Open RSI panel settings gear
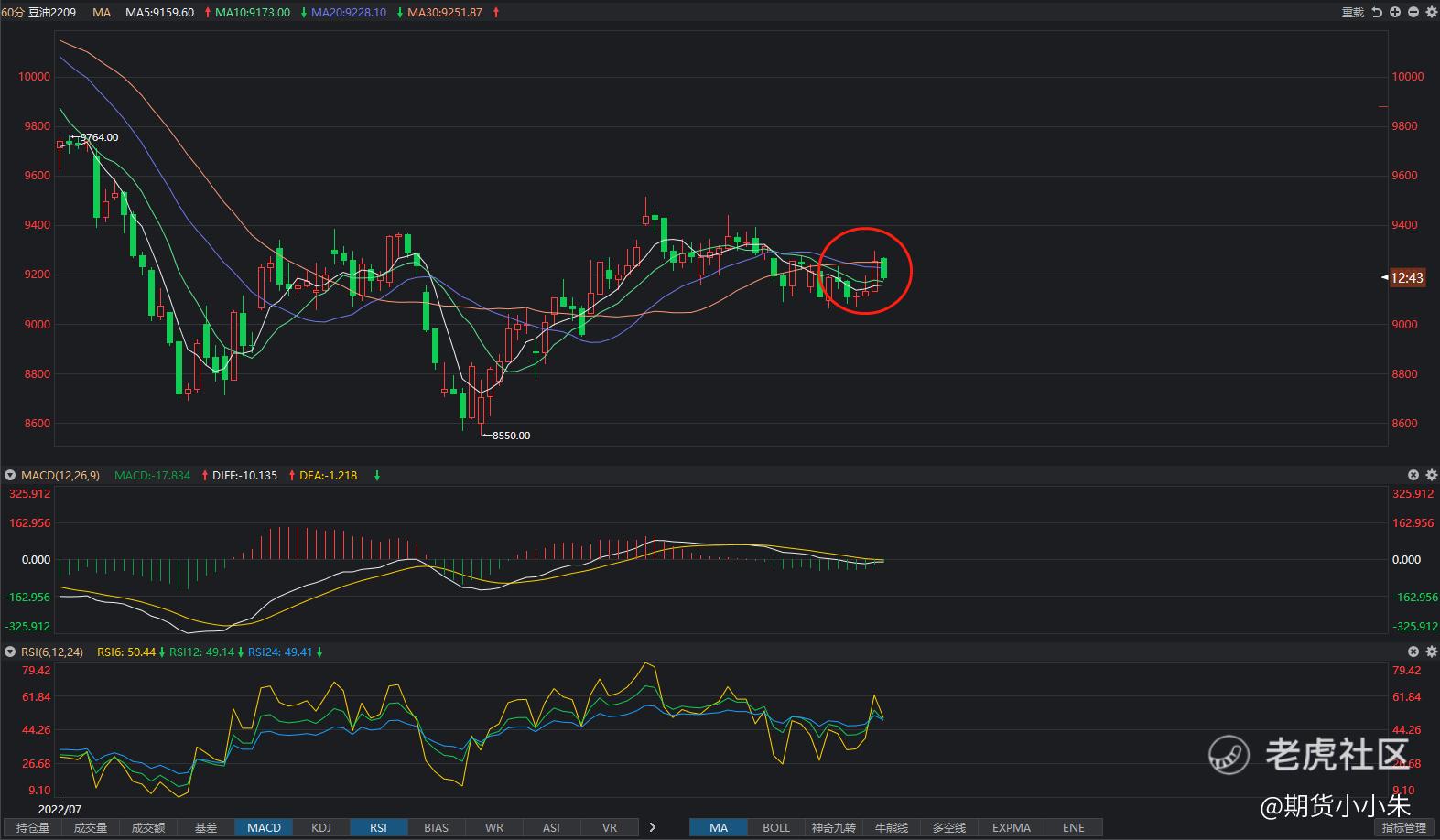Image resolution: width=1440 pixels, height=840 pixels. point(1432,652)
